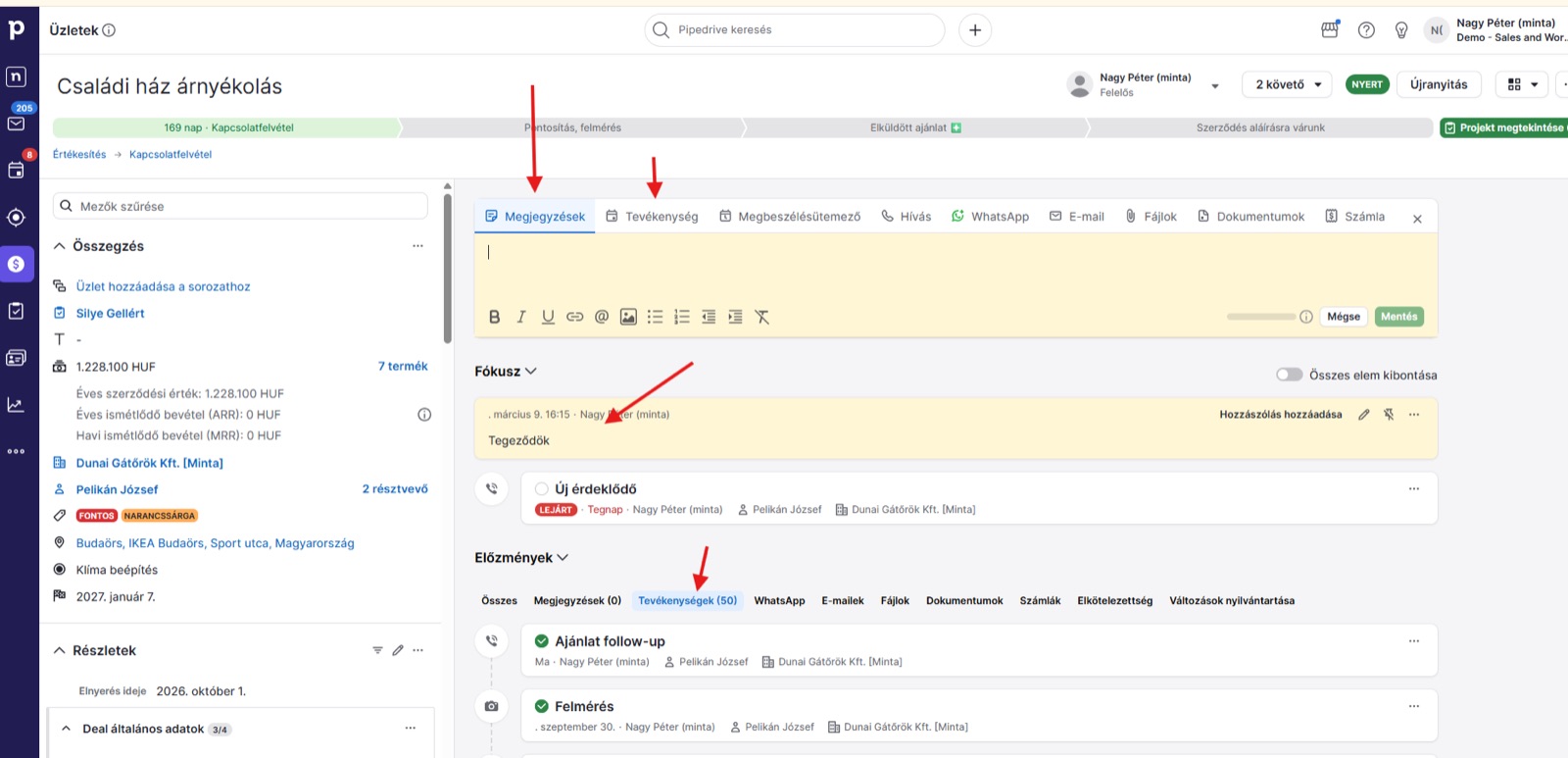The width and height of the screenshot is (1568, 758).
Task: Open the Dunai Gátőrök Kft. [Minta] link
Action: [x=150, y=463]
